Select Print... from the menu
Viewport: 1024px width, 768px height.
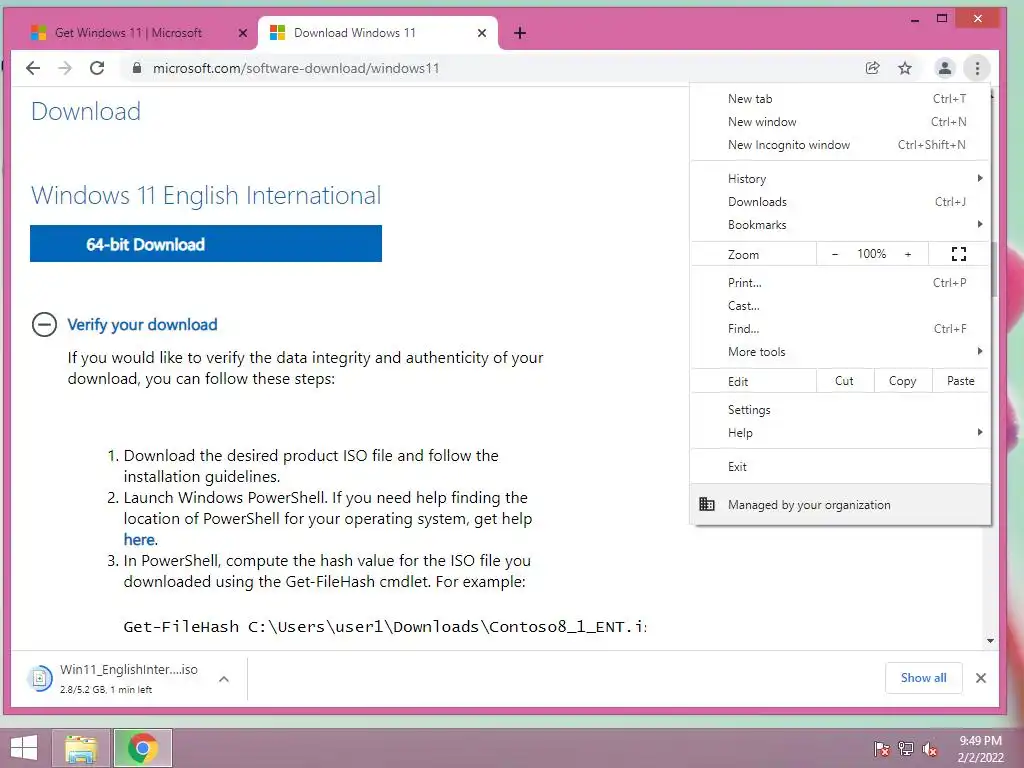(840, 283)
